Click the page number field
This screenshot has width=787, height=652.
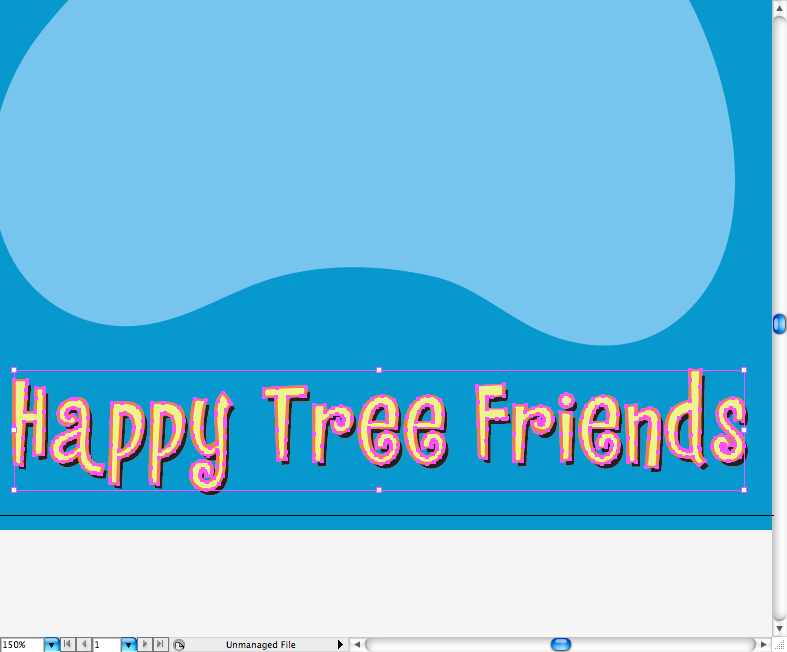pyautogui.click(x=106, y=645)
